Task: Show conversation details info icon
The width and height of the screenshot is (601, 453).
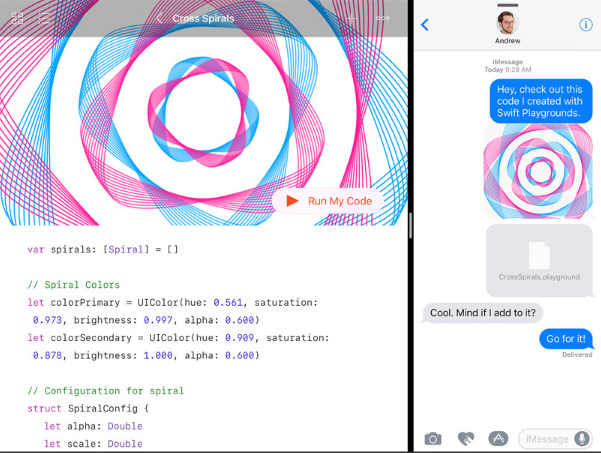Action: pyautogui.click(x=586, y=25)
